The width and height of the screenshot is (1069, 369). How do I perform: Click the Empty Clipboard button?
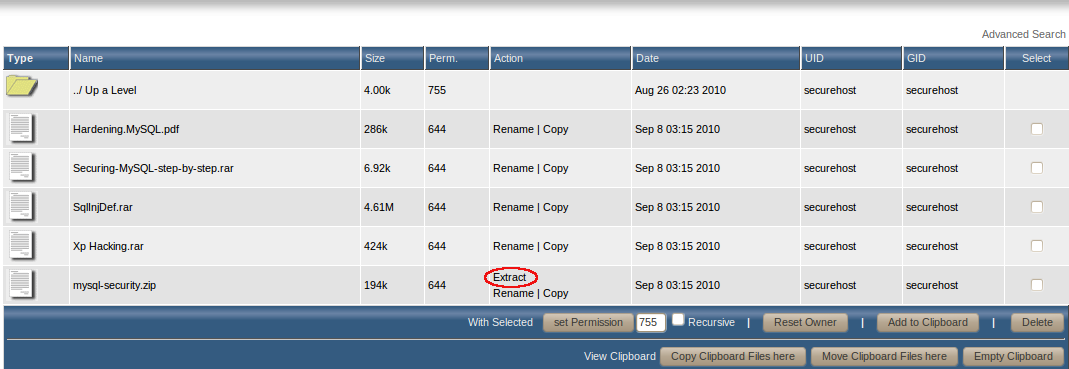click(x=1013, y=356)
